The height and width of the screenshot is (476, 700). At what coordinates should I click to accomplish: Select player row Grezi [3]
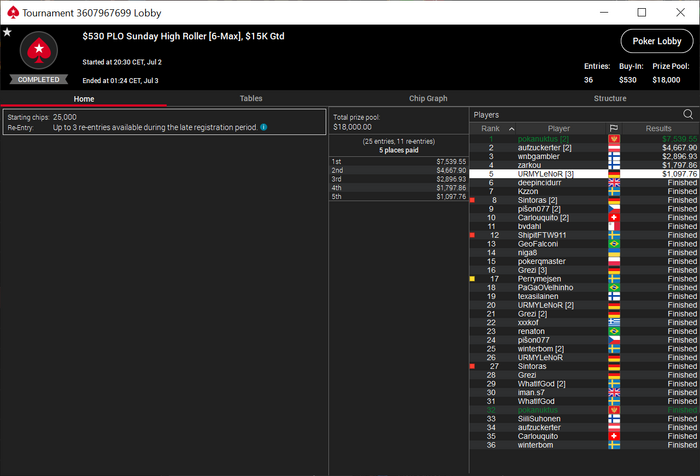(x=584, y=270)
